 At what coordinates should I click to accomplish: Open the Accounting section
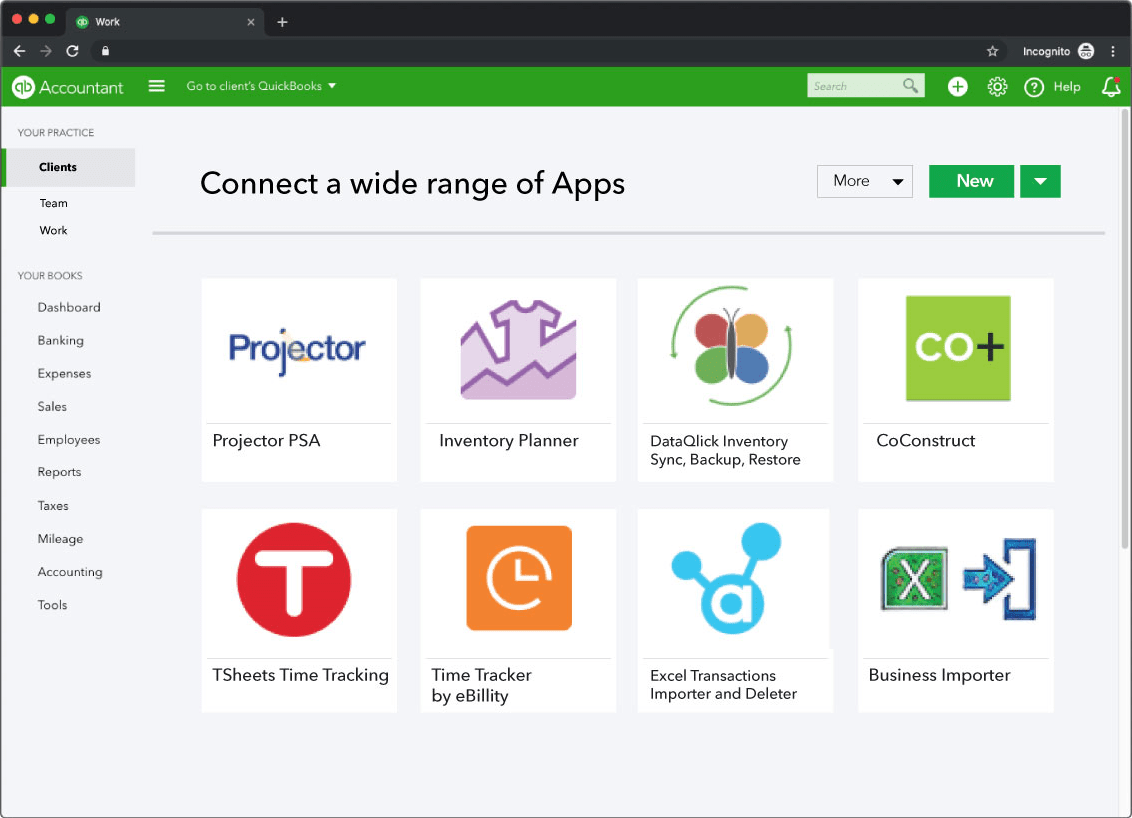[x=70, y=572]
